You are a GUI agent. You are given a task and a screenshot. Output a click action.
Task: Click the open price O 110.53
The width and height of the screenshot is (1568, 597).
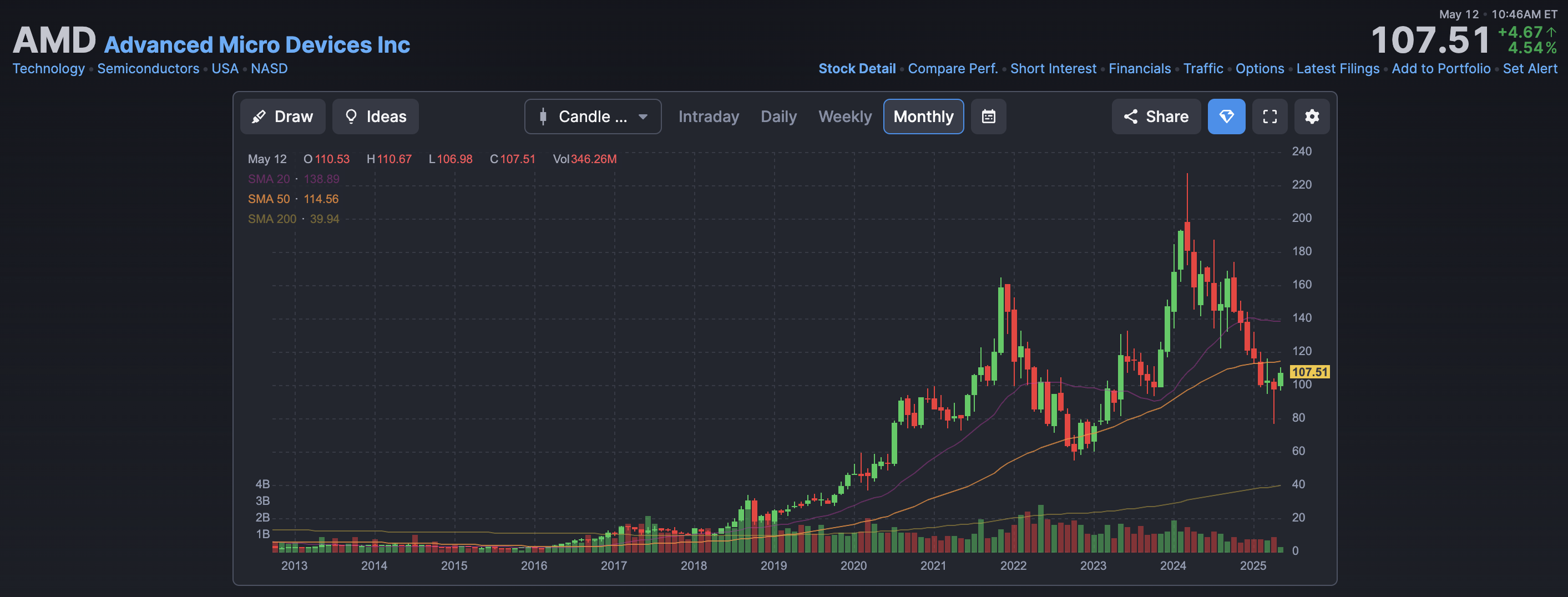tap(326, 159)
